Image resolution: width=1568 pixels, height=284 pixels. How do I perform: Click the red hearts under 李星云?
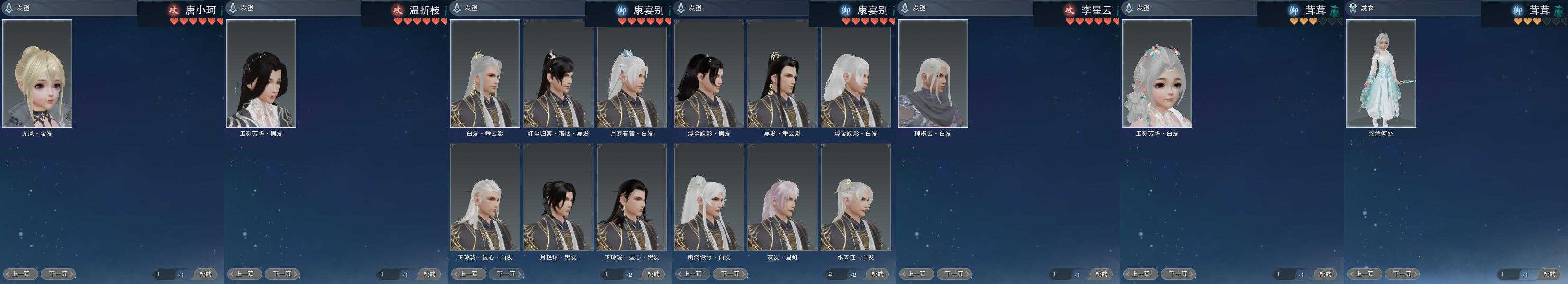[1093, 21]
